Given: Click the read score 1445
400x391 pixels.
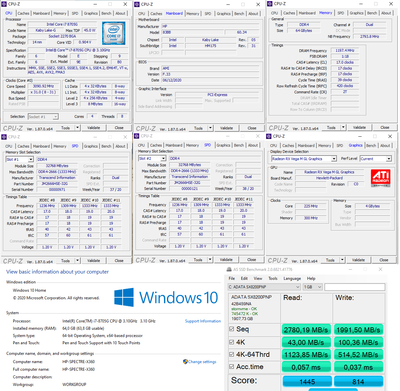Looking at the screenshot, I should 307,381.
